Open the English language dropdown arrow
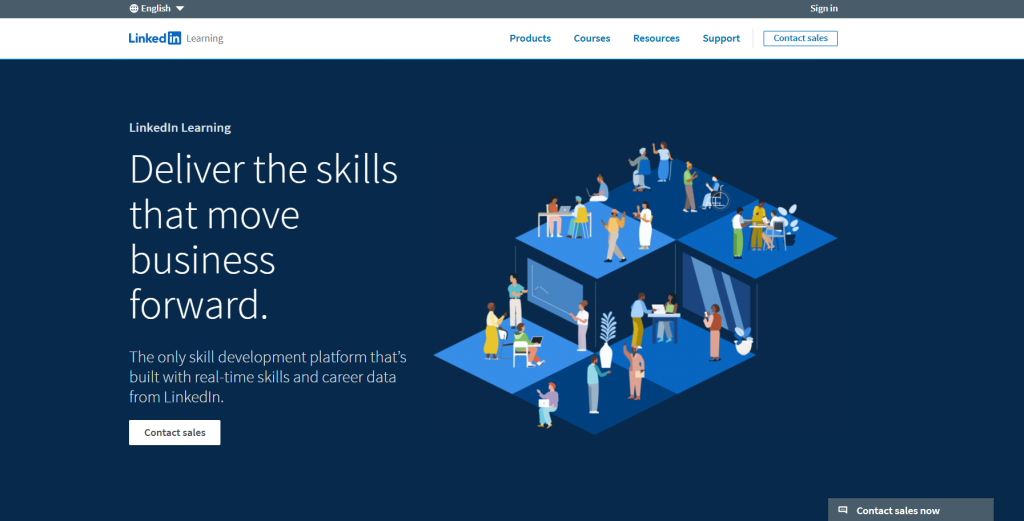This screenshot has height=521, width=1024. pyautogui.click(x=180, y=8)
